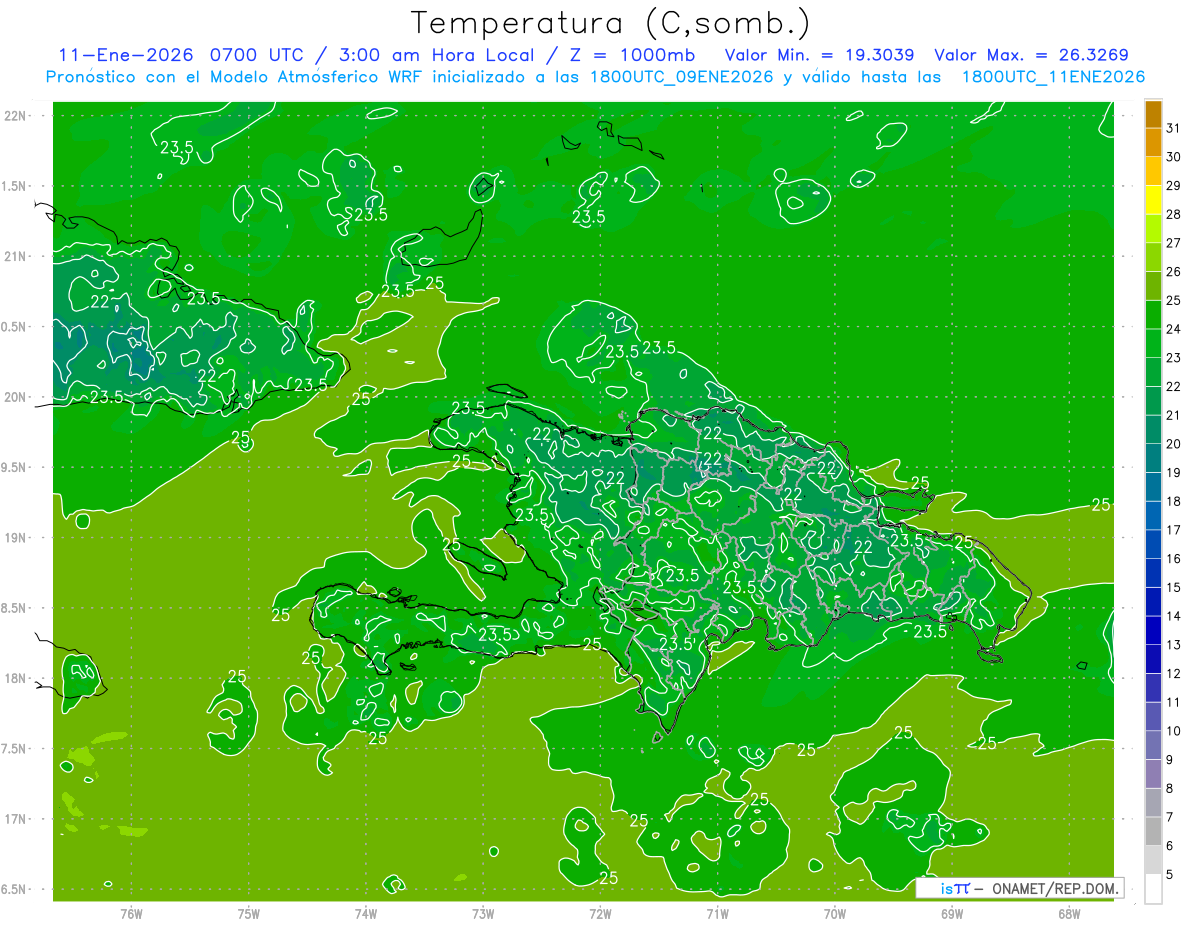Click the '28' color bar label
The image size is (1200, 927).
pos(1174,214)
